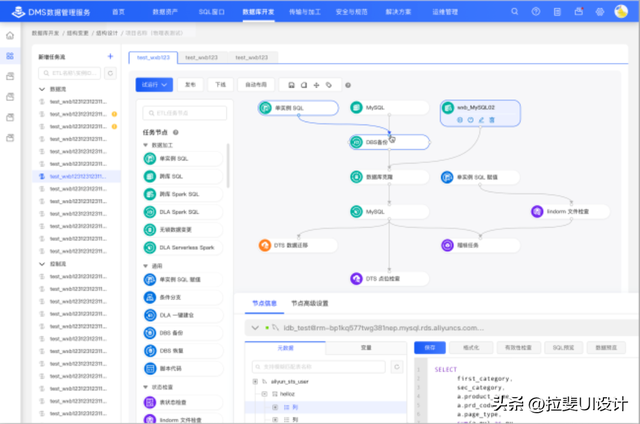Open 首页 in top navigation
This screenshot has height=424, width=640.
tap(119, 12)
